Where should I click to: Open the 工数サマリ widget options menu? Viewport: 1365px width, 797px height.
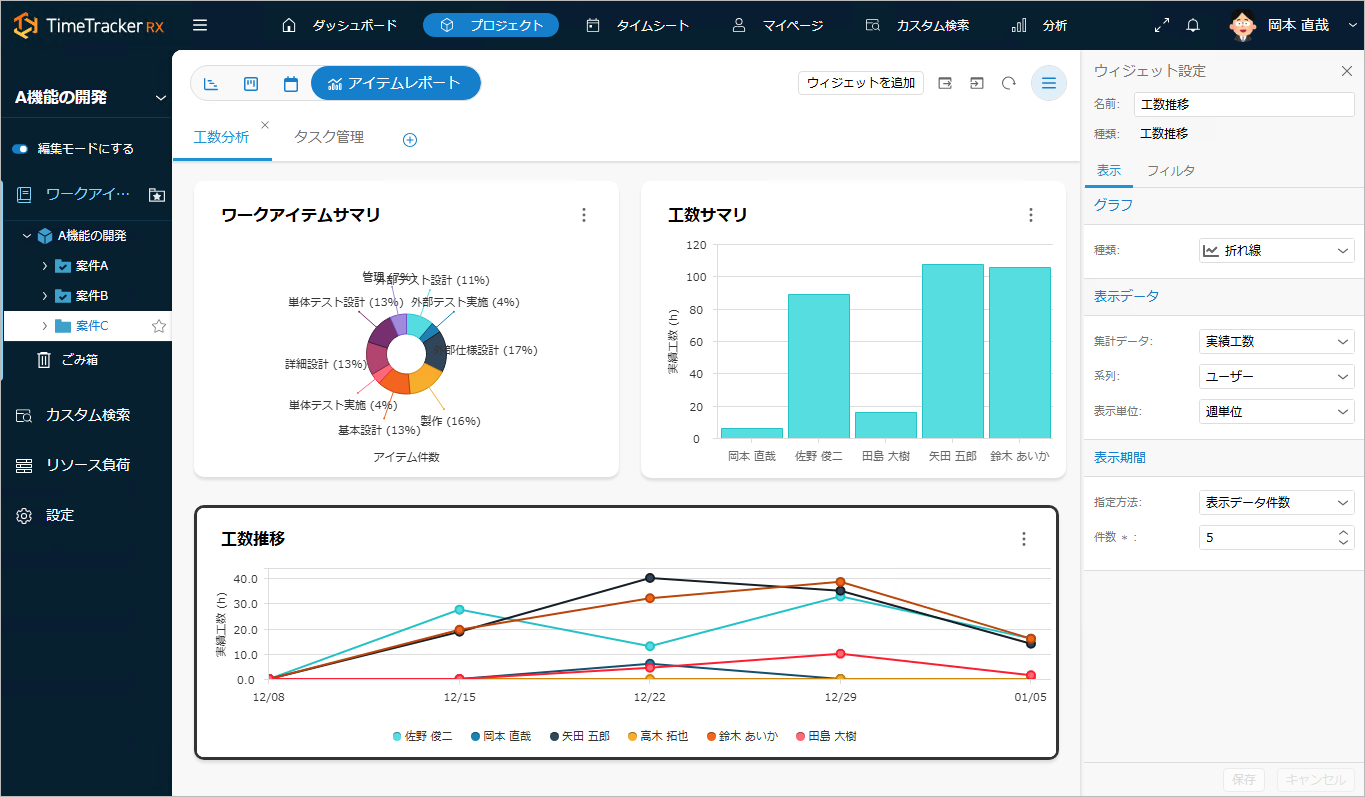[1031, 215]
